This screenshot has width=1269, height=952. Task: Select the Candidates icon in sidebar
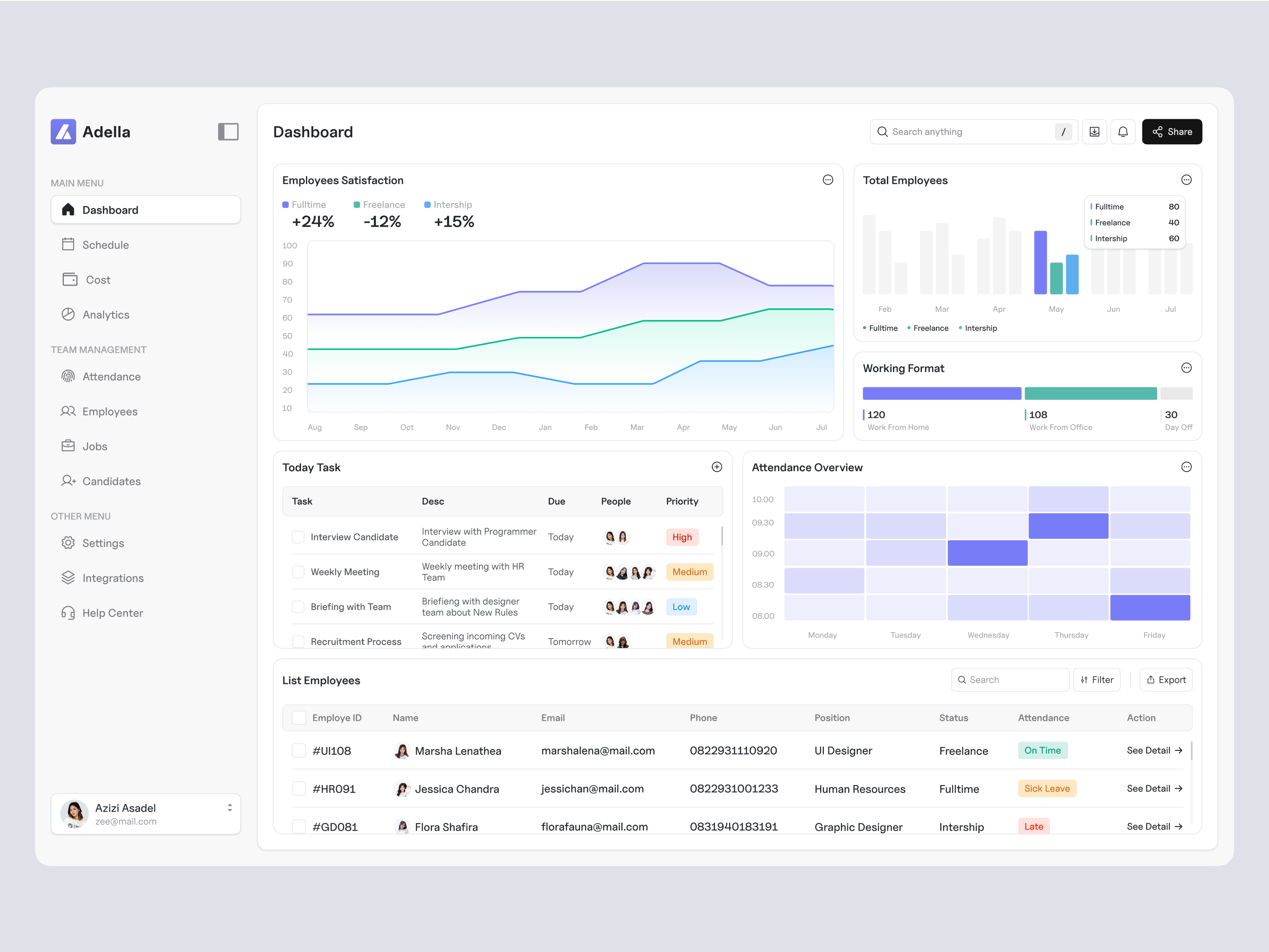coord(69,481)
